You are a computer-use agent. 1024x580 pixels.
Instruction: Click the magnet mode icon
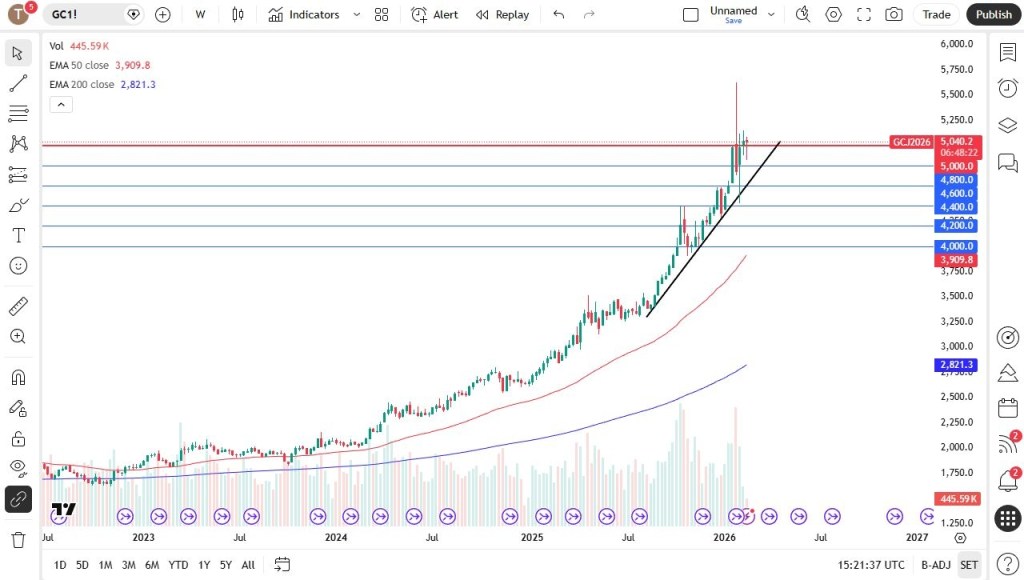[x=18, y=377]
